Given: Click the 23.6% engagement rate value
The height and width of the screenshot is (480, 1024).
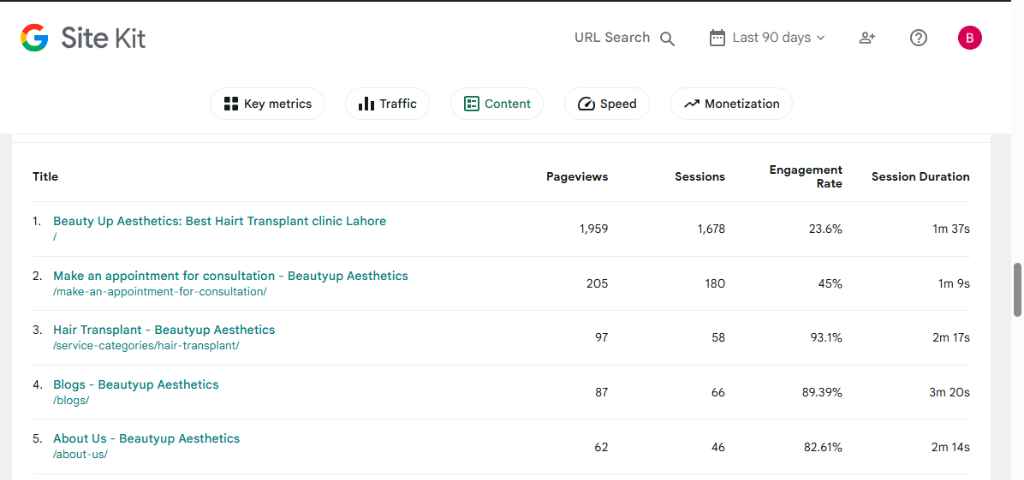Looking at the screenshot, I should tap(824, 229).
